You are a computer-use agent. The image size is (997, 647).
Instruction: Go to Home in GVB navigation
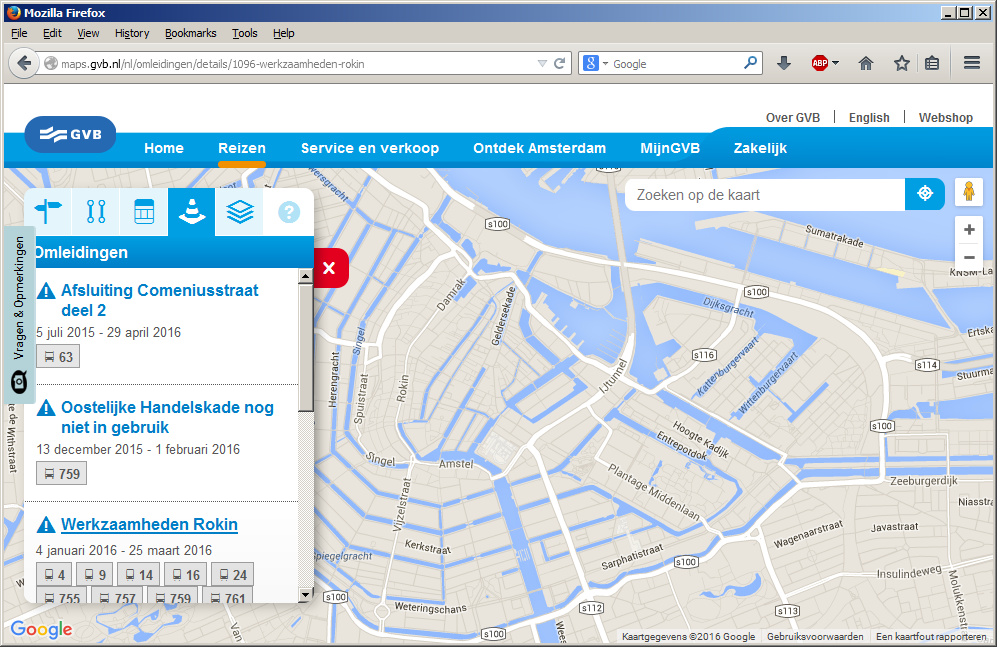click(163, 148)
